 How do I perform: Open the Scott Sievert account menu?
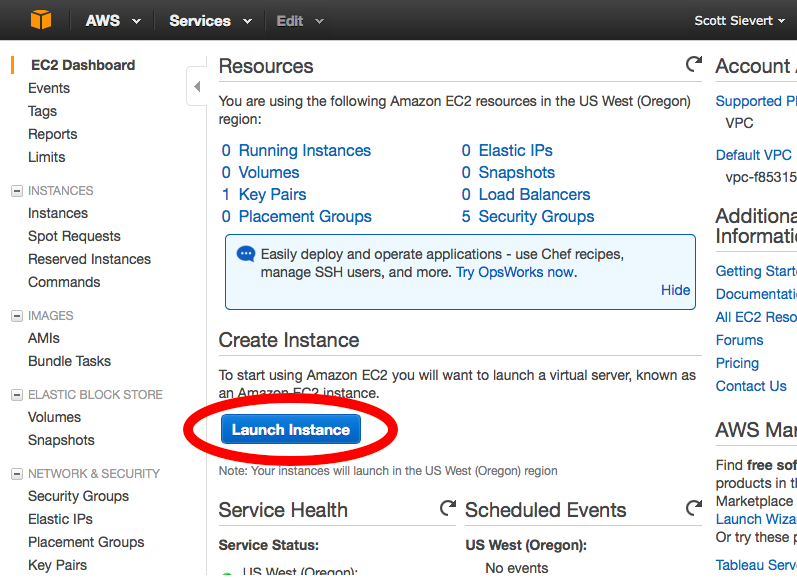pos(740,21)
